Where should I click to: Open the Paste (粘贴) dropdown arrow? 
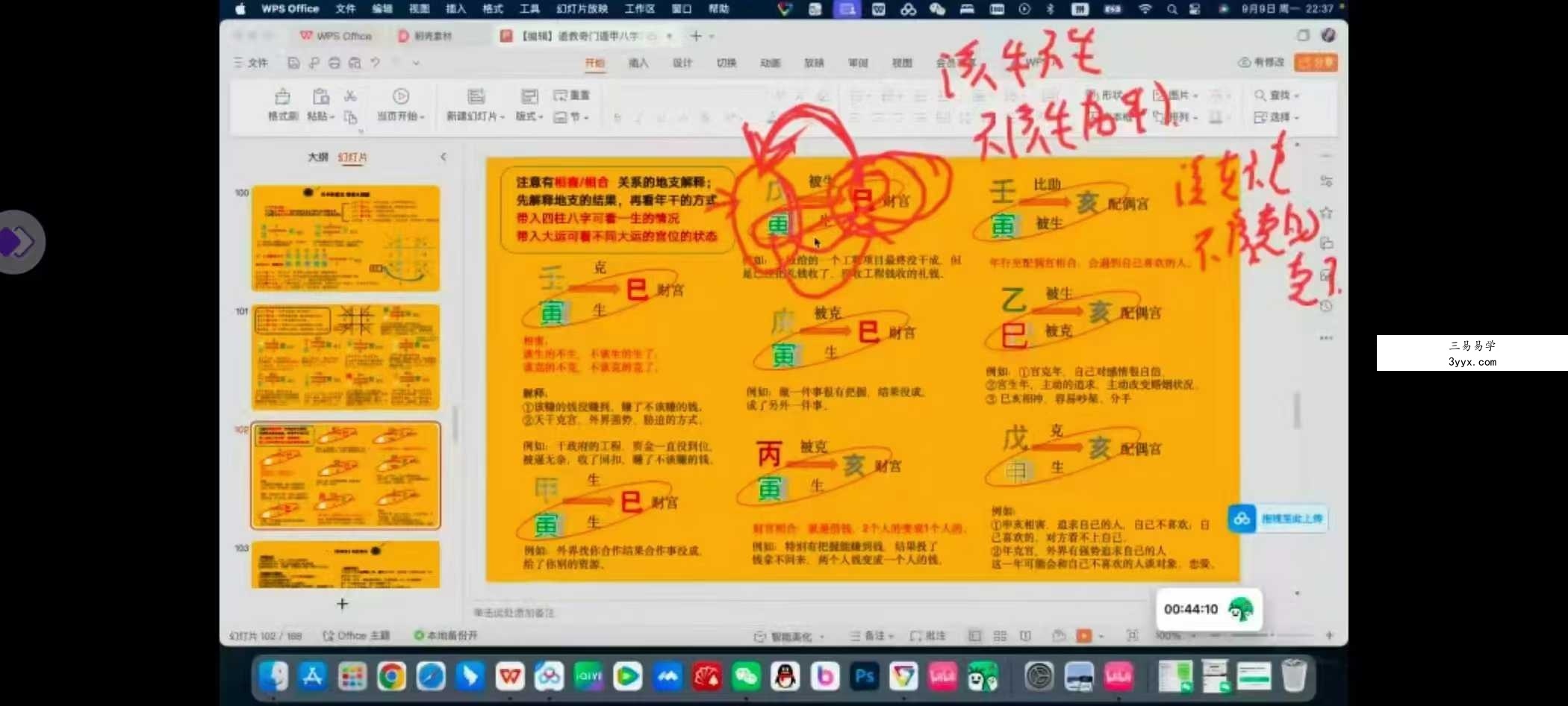point(332,117)
